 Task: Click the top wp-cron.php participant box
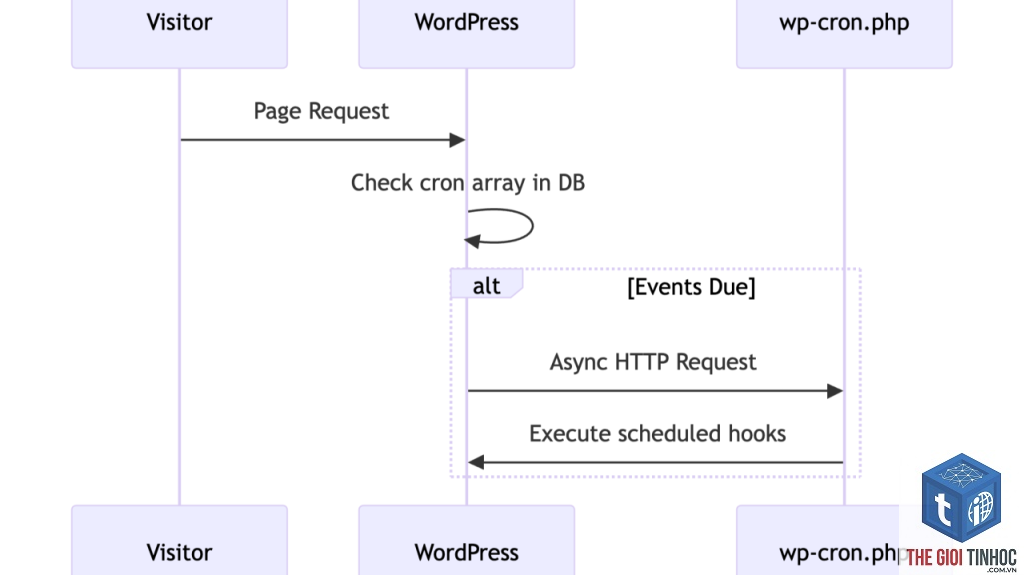pos(844,33)
